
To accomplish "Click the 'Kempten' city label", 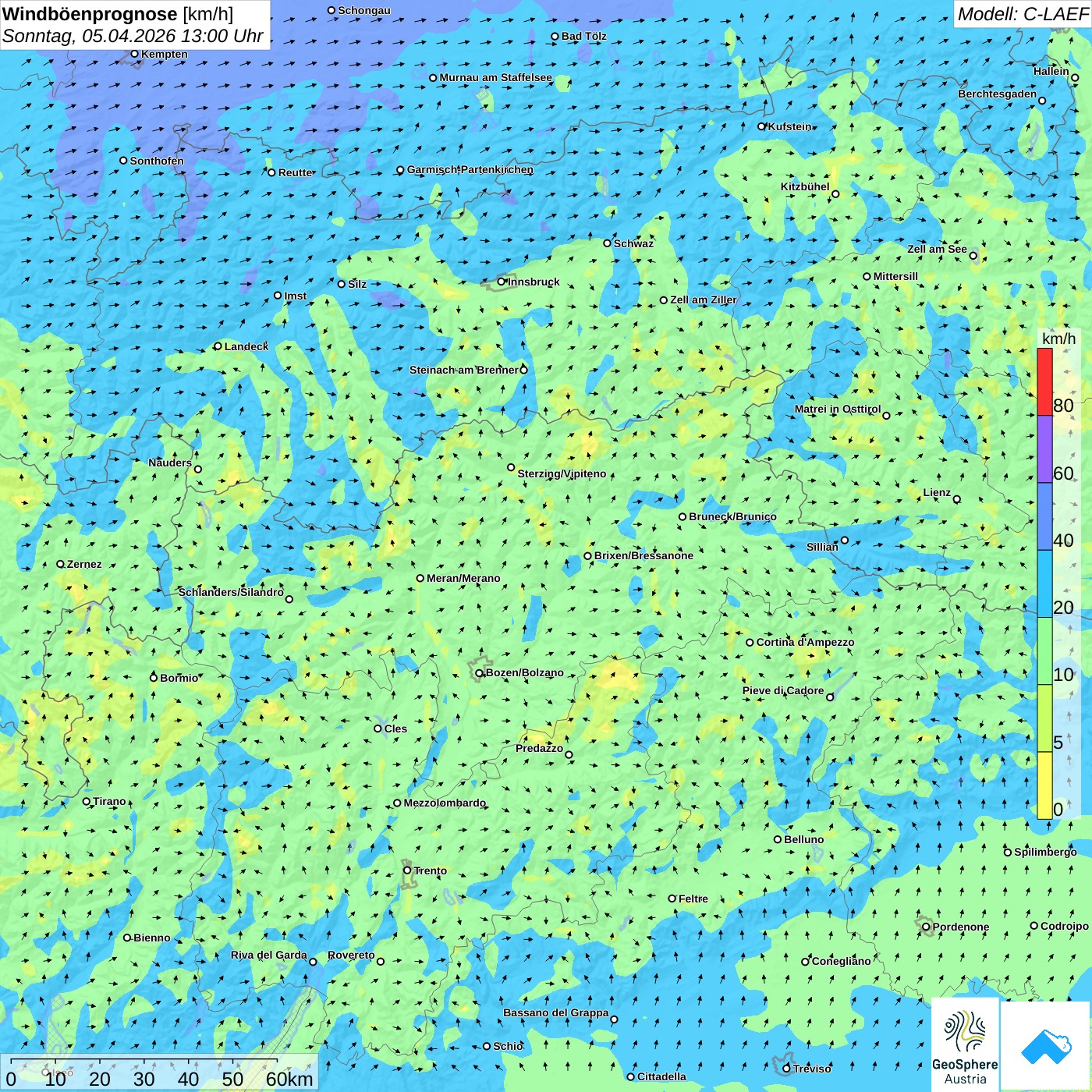I will [x=165, y=54].
